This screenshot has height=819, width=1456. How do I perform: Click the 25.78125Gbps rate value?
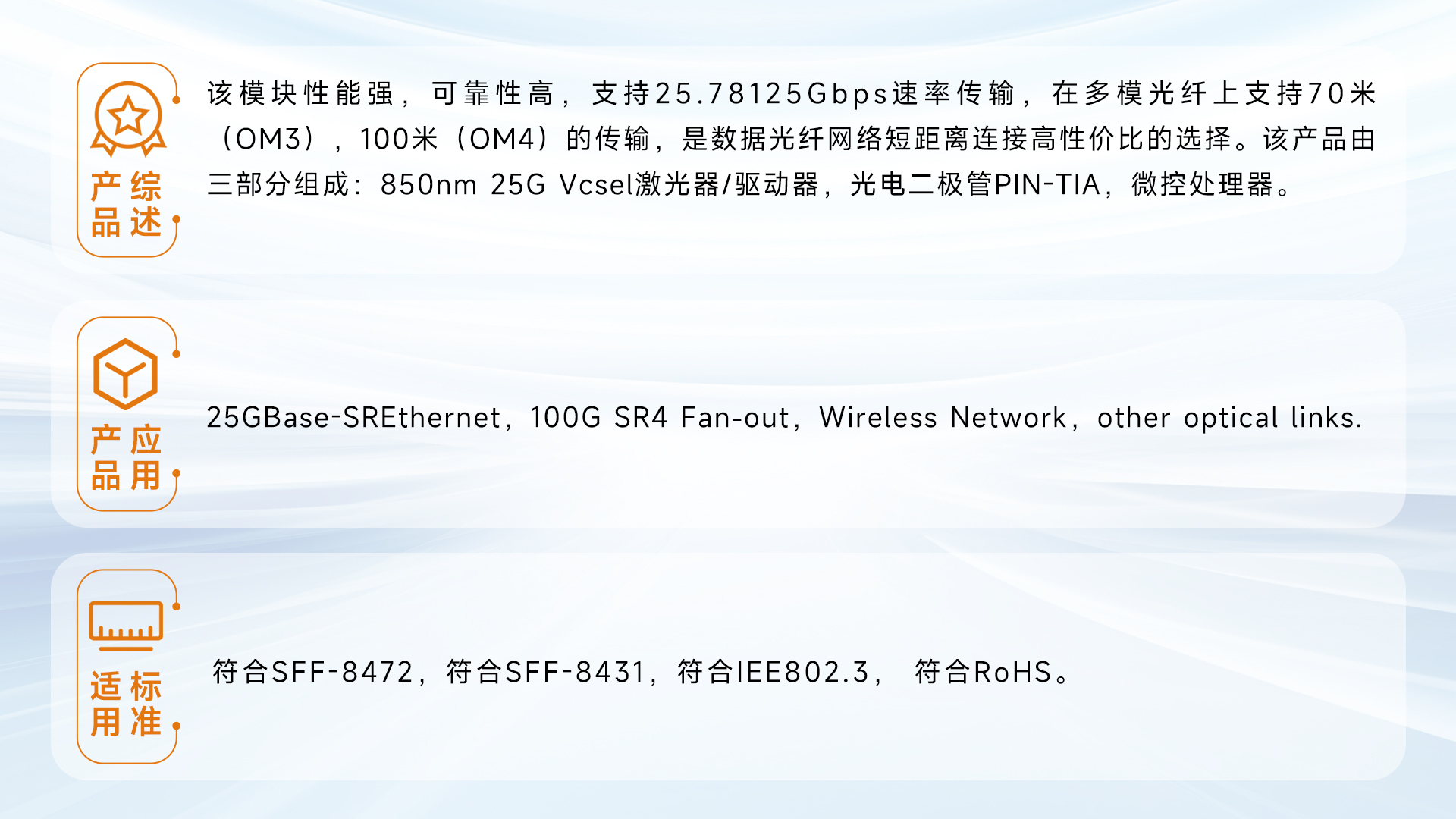(x=771, y=94)
